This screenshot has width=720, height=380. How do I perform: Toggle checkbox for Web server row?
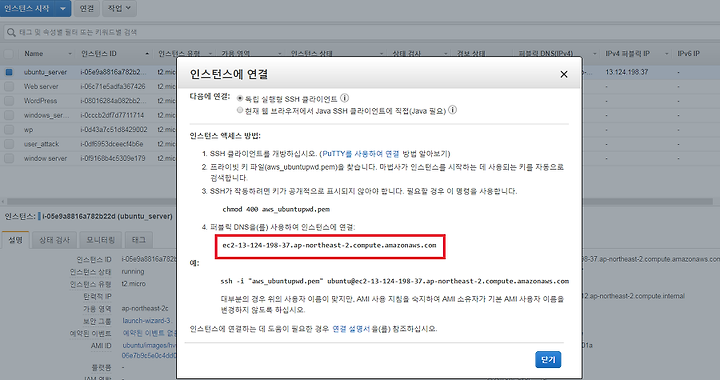pos(9,86)
